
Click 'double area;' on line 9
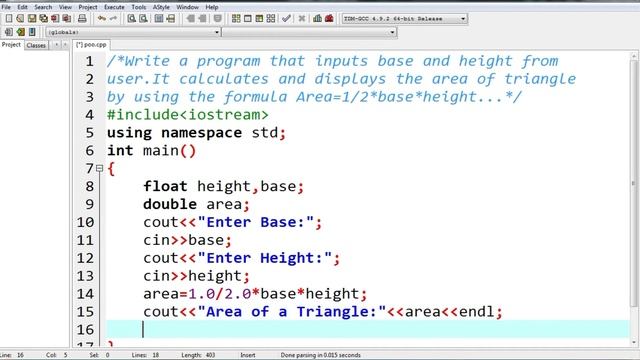196,204
